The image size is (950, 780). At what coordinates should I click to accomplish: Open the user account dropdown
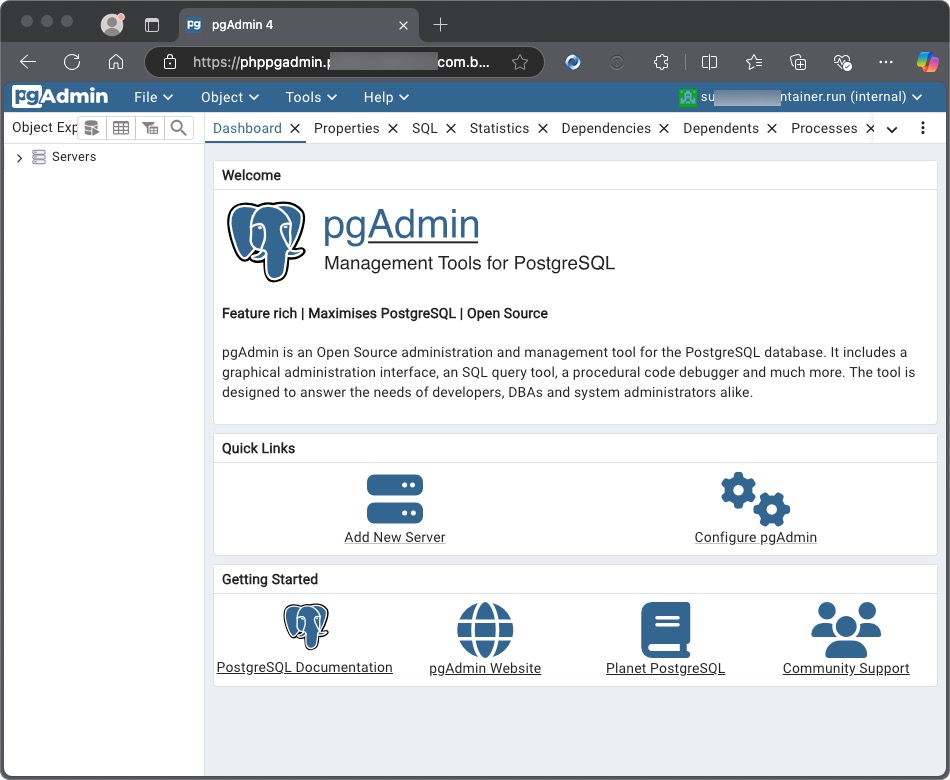pyautogui.click(x=800, y=97)
